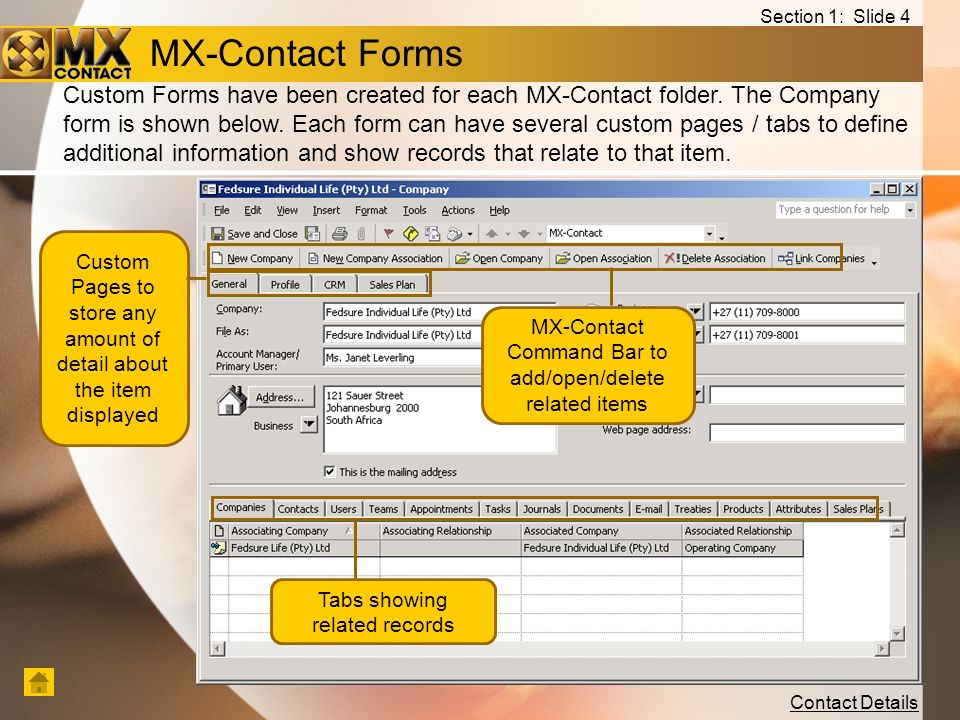Select the Teams related-records tab
Viewport: 960px width, 720px height.
[x=383, y=509]
